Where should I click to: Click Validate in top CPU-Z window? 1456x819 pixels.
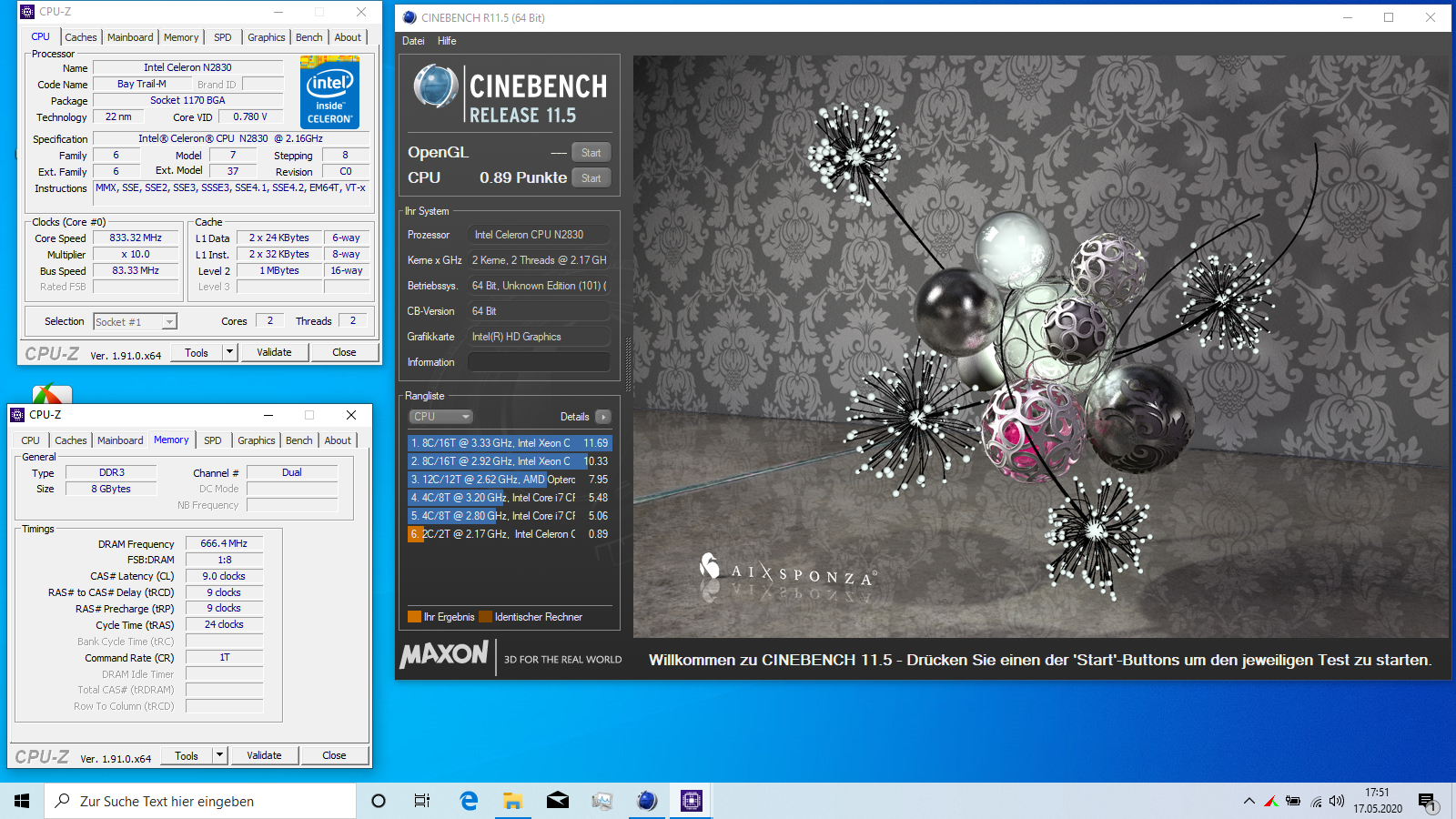[x=274, y=352]
